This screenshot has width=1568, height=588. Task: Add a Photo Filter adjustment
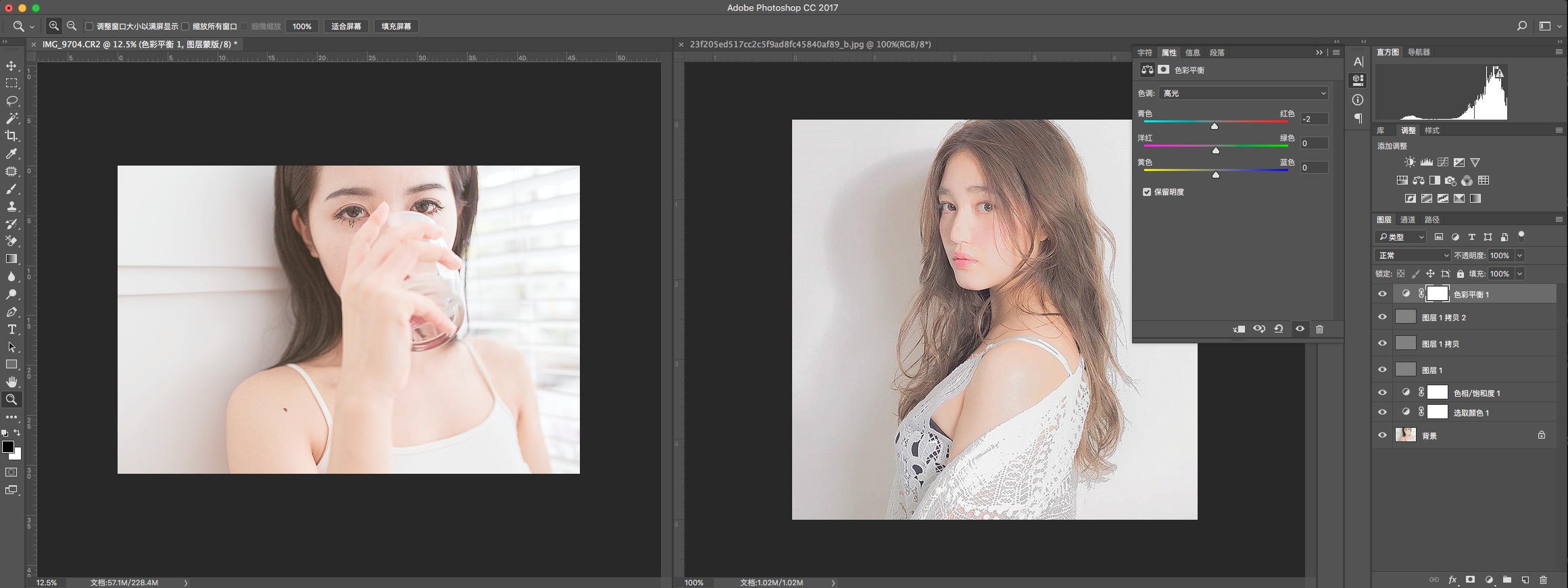coord(1450,180)
